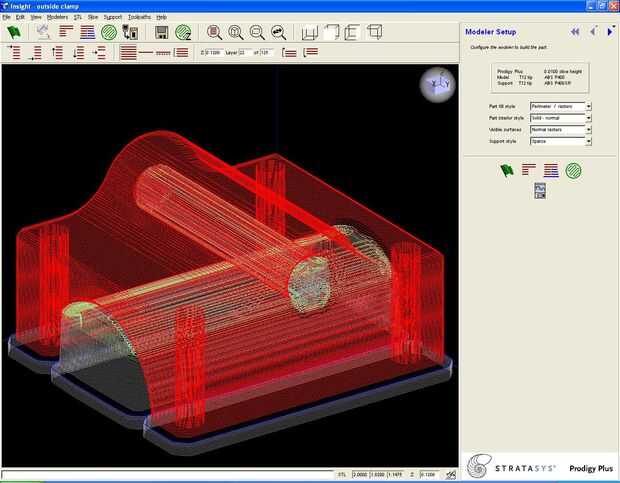Go to first step with double-left arrow

575,32
